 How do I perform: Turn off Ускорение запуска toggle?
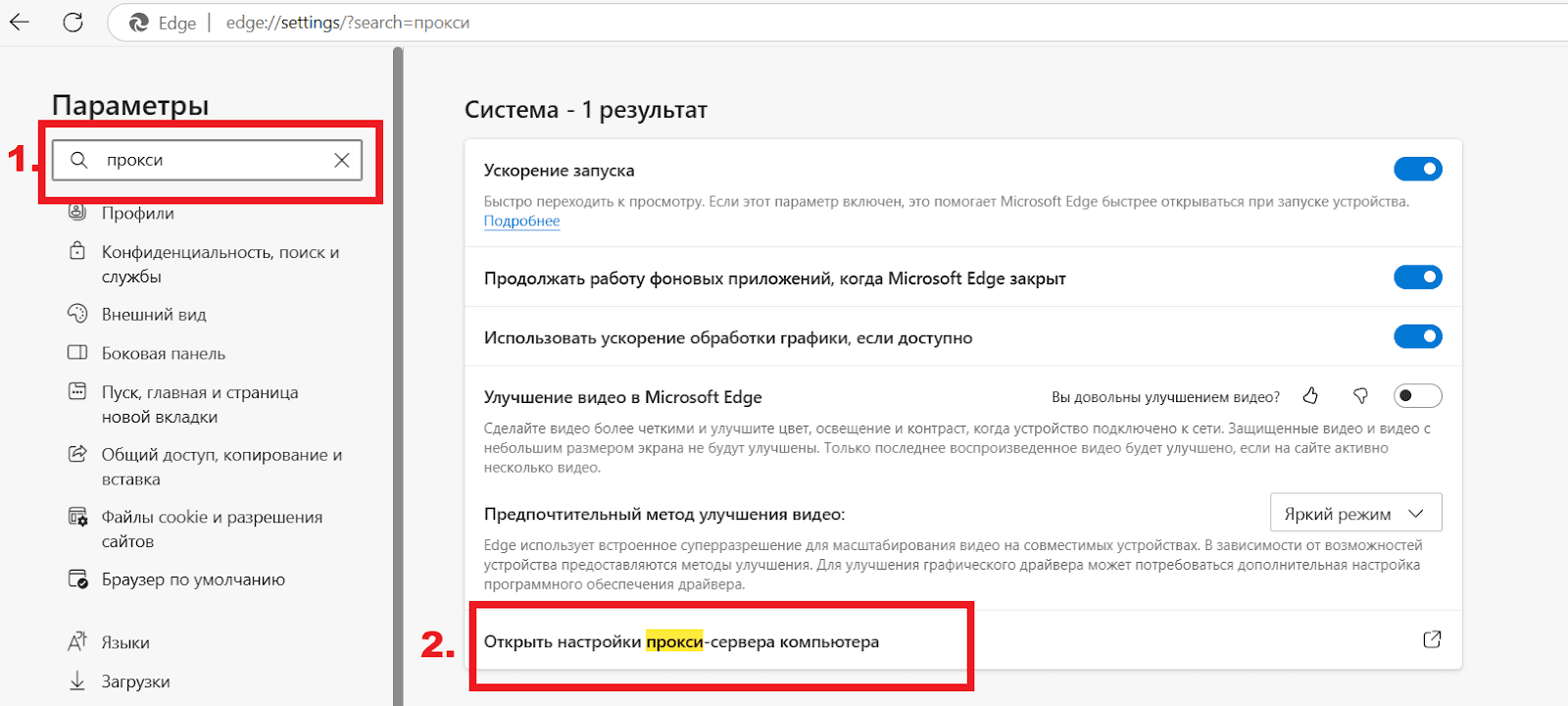pos(1418,170)
